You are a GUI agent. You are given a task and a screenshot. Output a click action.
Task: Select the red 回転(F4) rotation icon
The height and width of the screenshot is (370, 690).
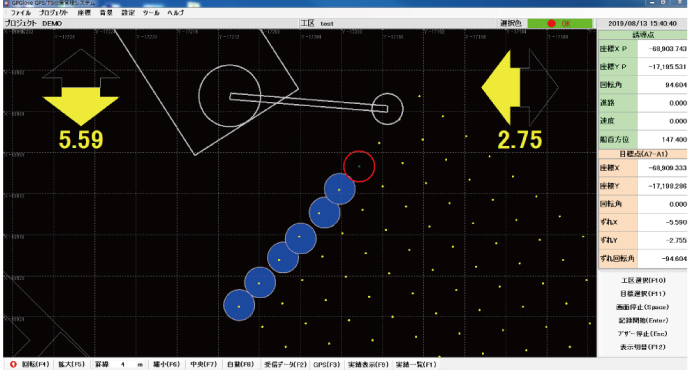point(13,364)
